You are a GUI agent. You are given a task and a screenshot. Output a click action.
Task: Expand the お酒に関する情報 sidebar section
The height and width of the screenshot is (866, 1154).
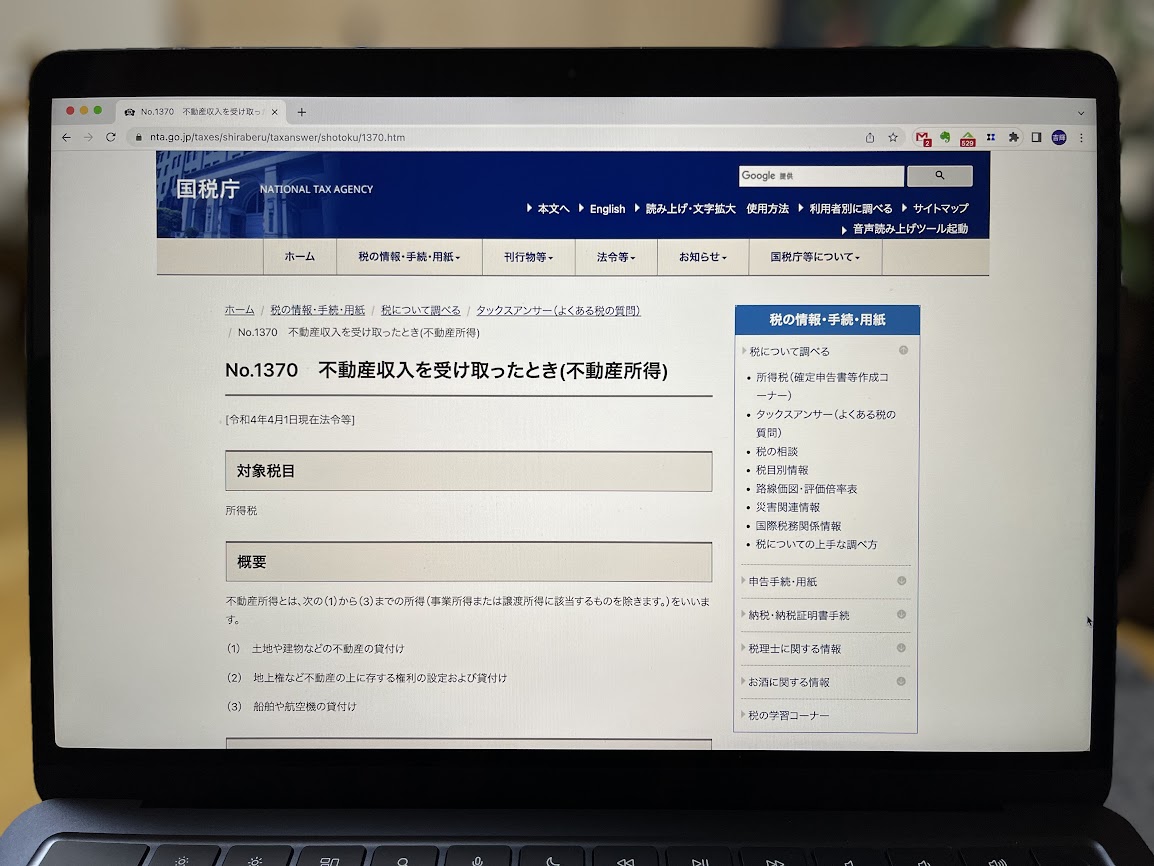click(826, 682)
